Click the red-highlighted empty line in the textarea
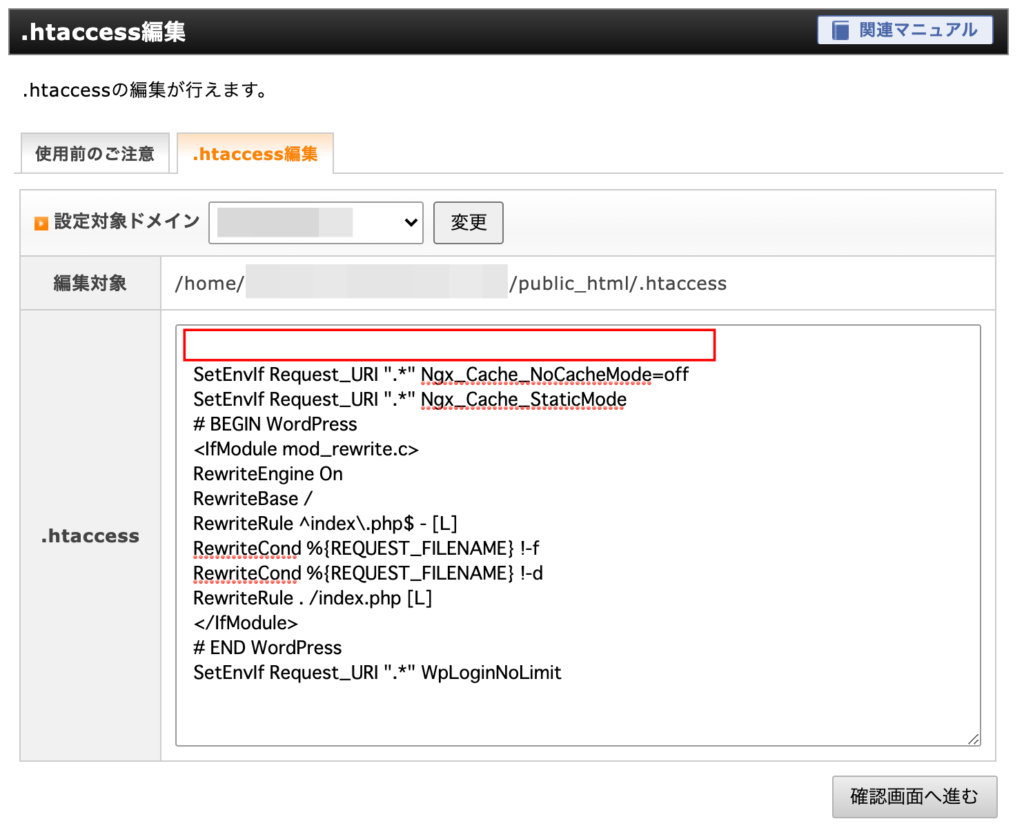 pyautogui.click(x=447, y=344)
